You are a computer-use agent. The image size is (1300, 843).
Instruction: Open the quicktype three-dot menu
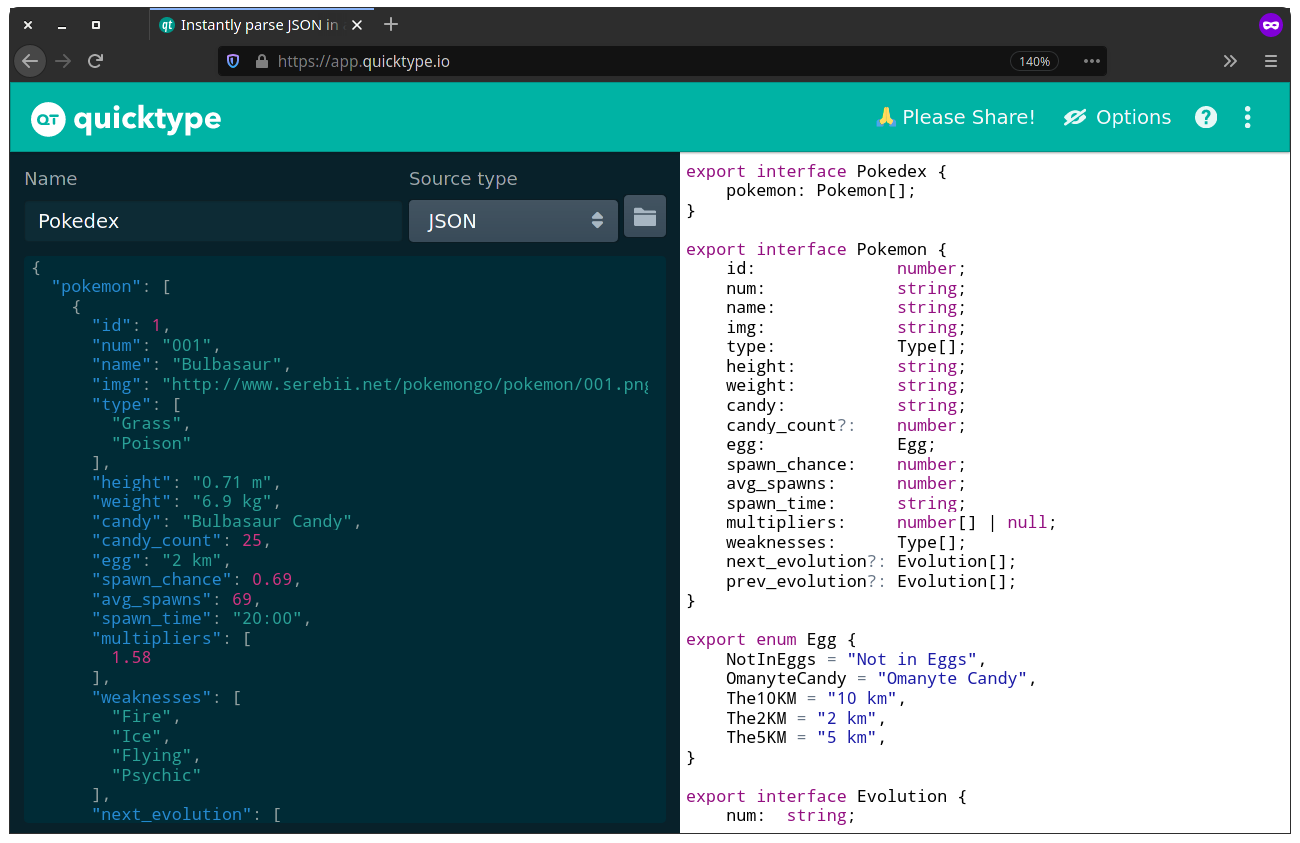coord(1247,117)
